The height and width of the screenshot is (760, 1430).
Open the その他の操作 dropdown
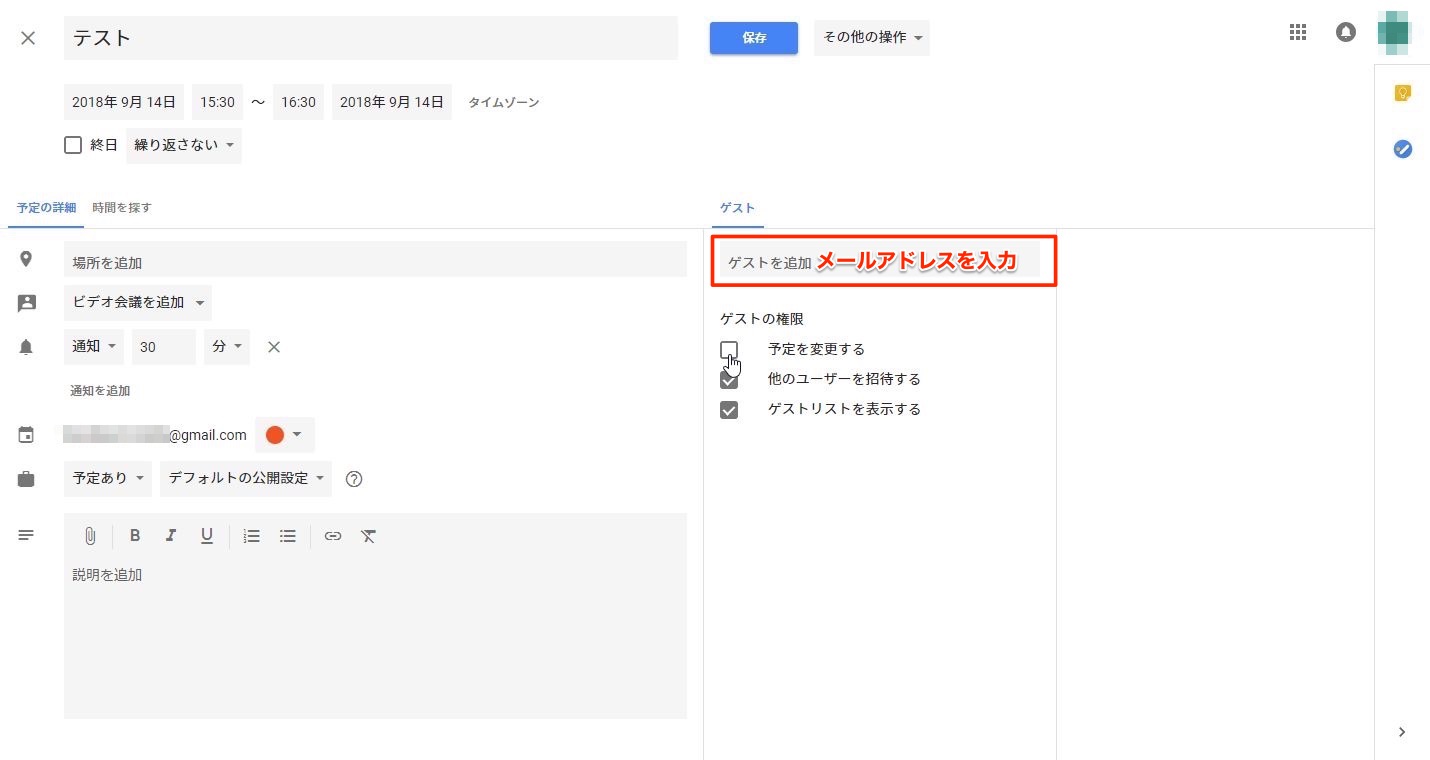click(872, 38)
